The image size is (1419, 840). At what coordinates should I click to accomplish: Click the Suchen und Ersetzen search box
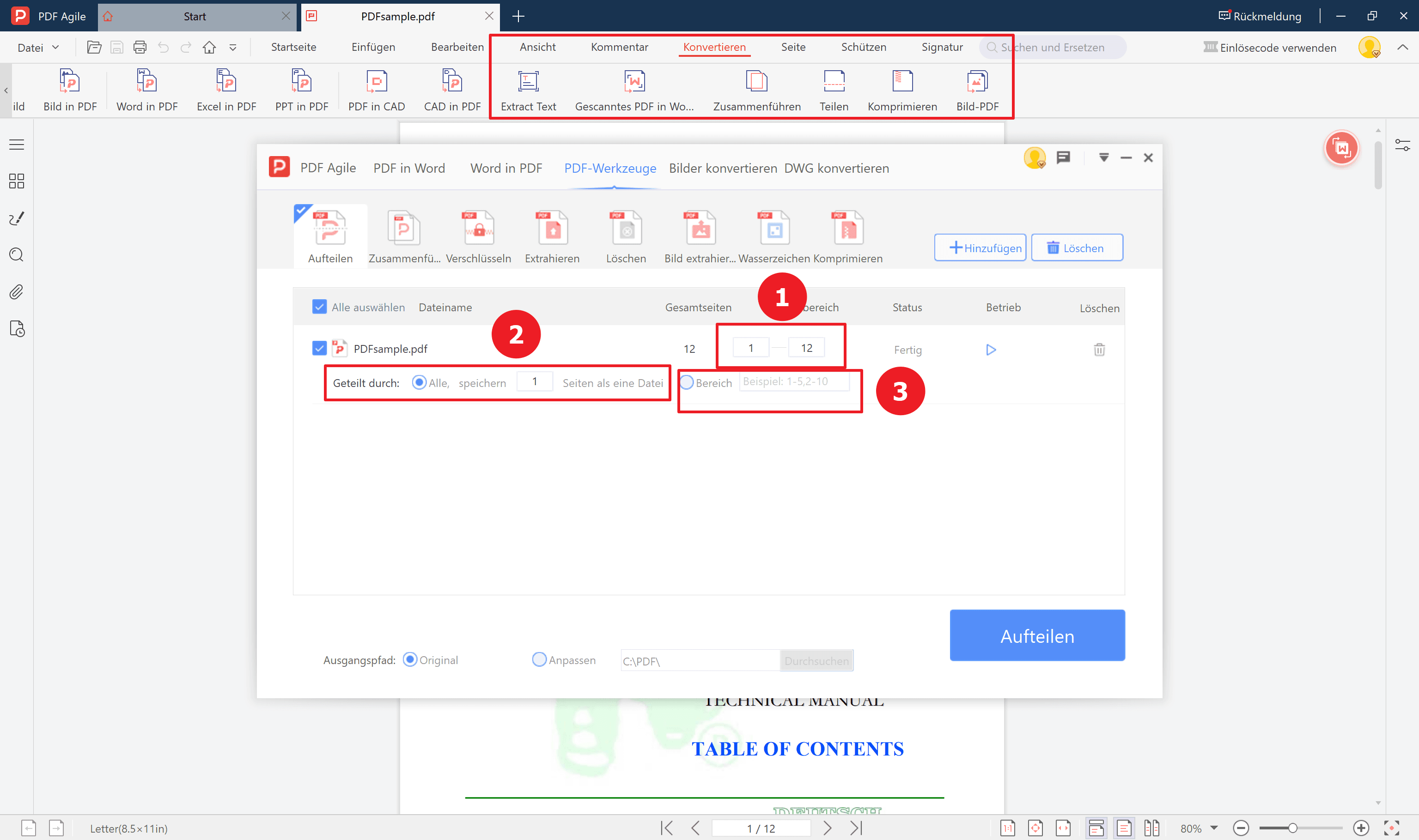1052,47
